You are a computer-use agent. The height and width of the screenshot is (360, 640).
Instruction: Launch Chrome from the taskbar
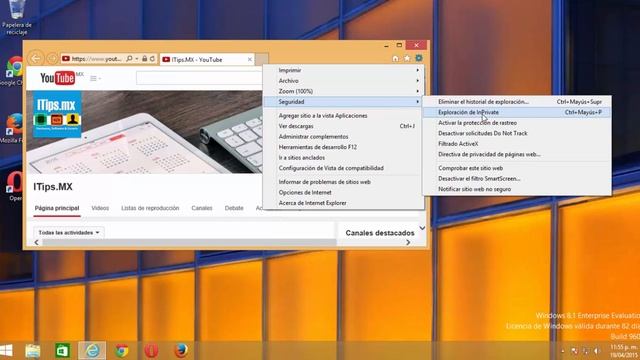click(x=122, y=351)
